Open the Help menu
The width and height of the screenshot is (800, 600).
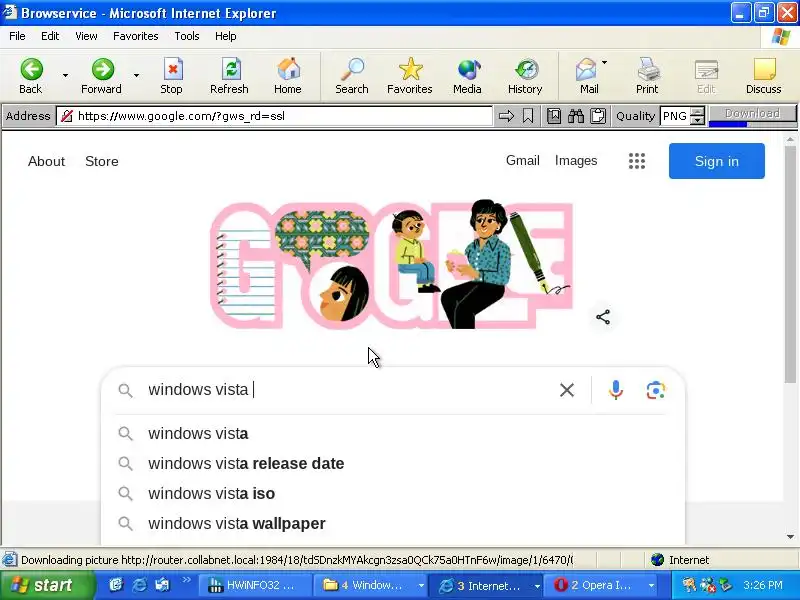[226, 36]
